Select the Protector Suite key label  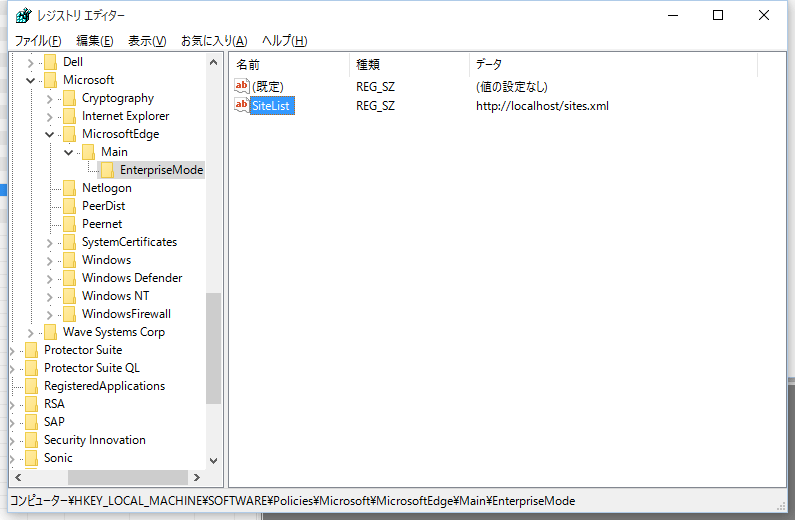(83, 350)
